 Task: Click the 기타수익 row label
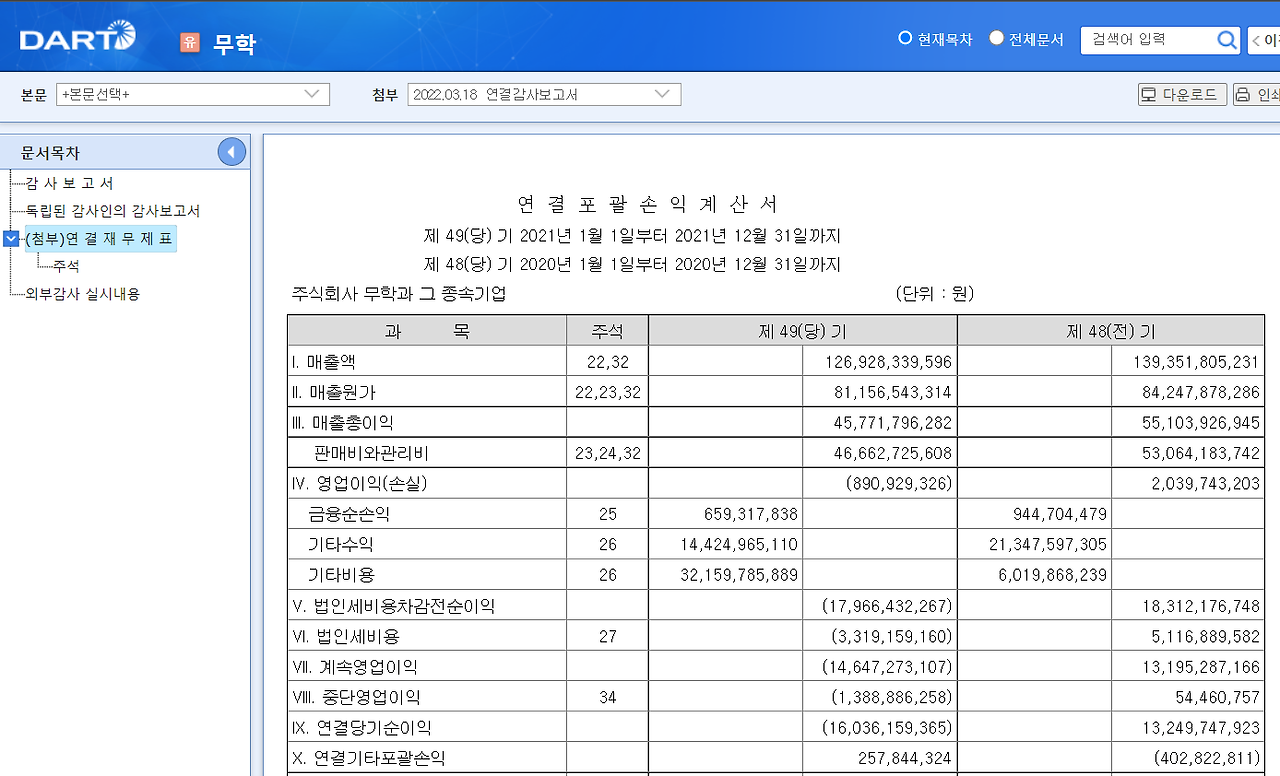coord(340,545)
